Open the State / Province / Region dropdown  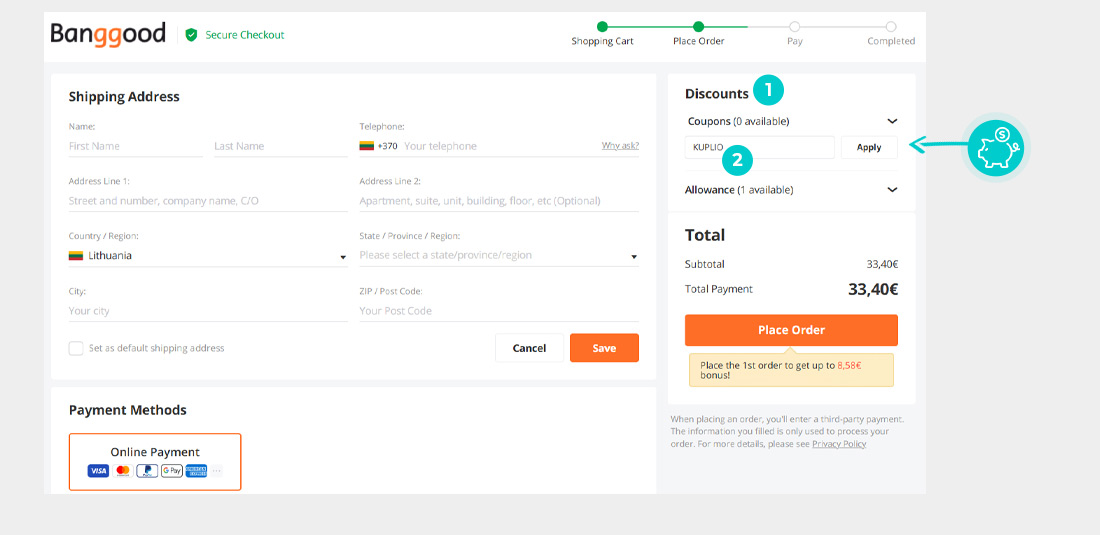click(x=498, y=256)
